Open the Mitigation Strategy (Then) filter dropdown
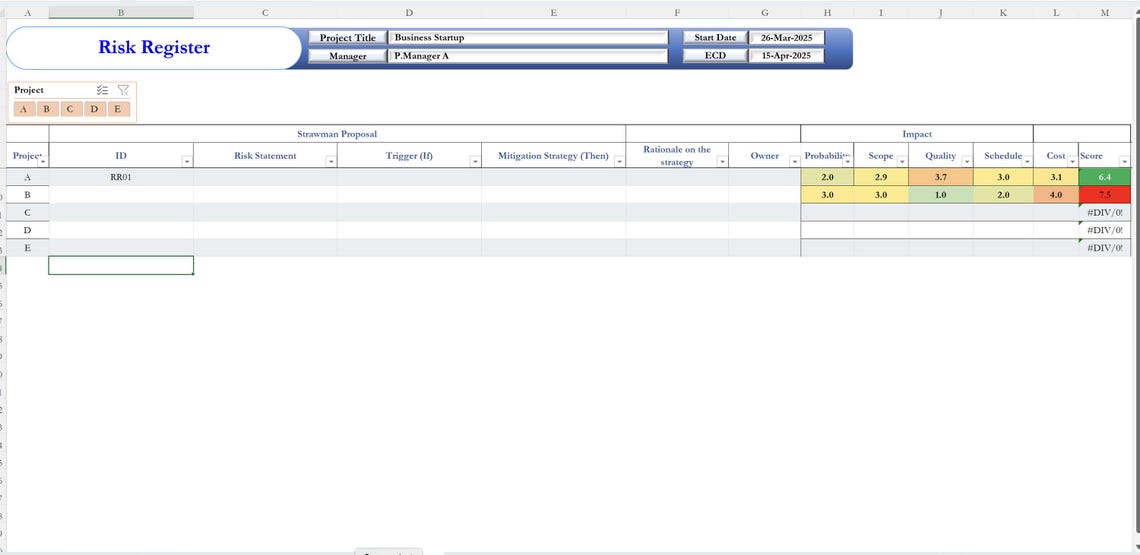Image resolution: width=1140 pixels, height=555 pixels. tap(619, 161)
